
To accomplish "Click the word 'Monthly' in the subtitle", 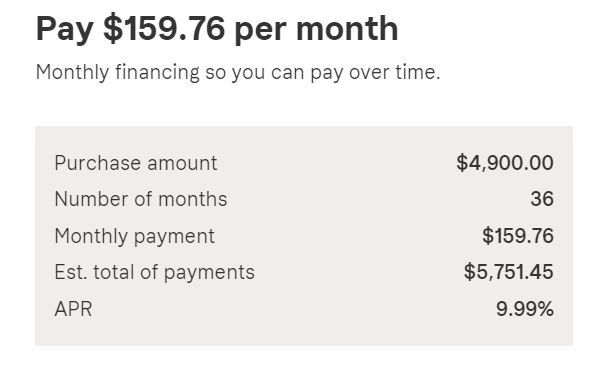I will (73, 73).
